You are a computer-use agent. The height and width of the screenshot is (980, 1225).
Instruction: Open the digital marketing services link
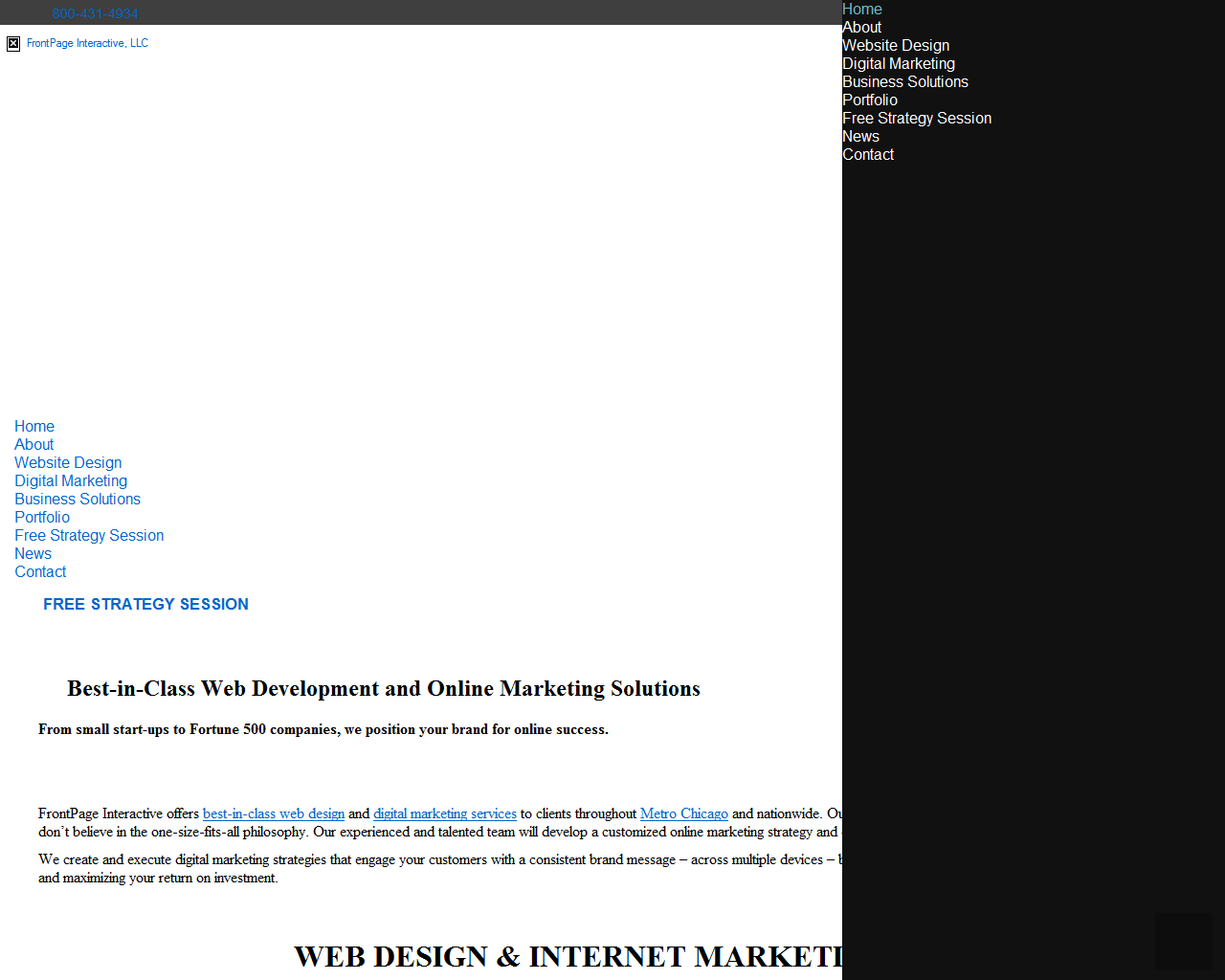pyautogui.click(x=445, y=814)
